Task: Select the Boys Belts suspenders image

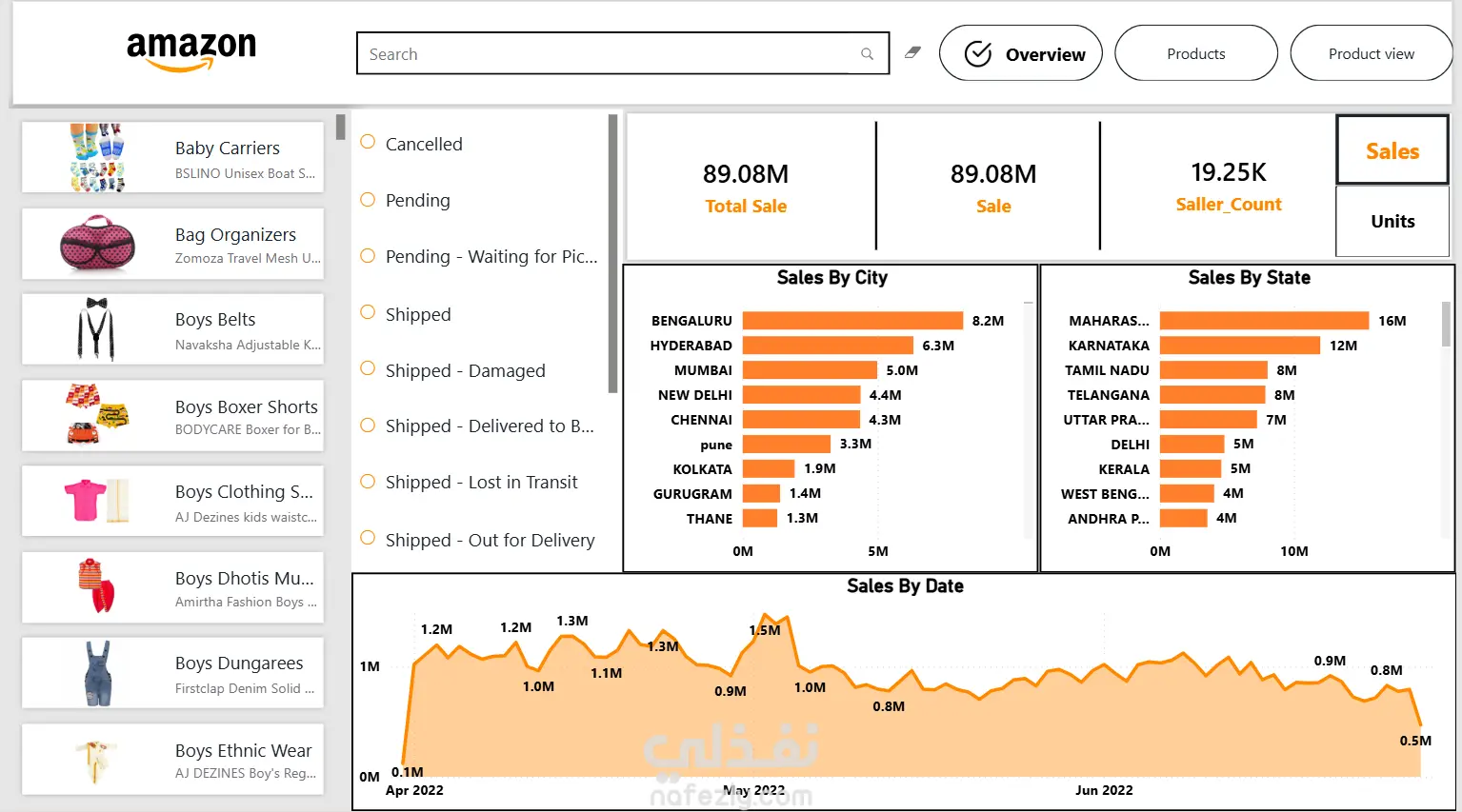Action: coord(96,329)
